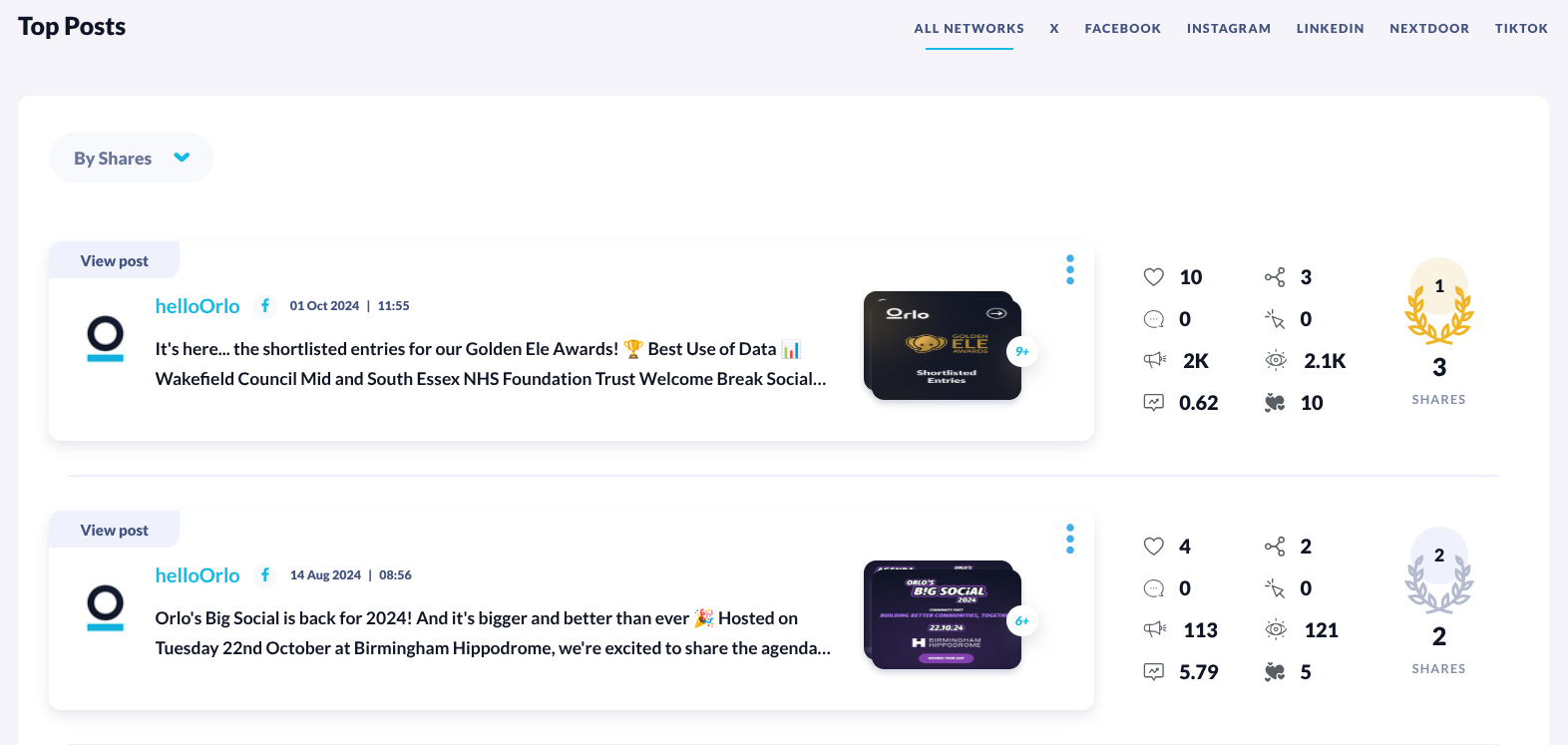Open the Golden Ele Awards image thumbnail
Screen dimensions: 1568x745
[x=943, y=347]
